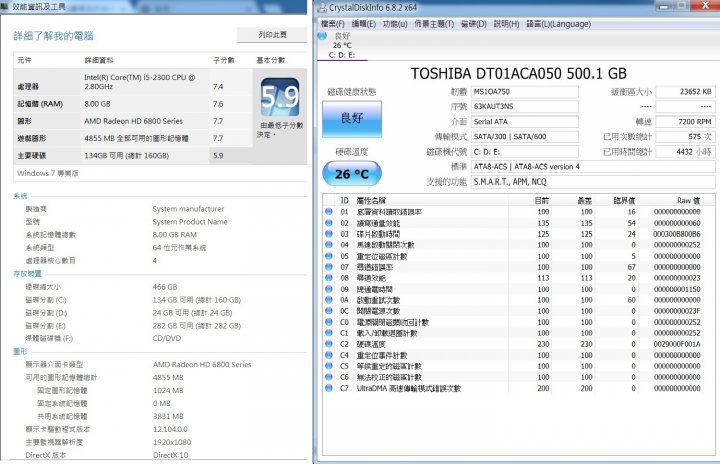Click status orb for attribute 02

(x=329, y=223)
